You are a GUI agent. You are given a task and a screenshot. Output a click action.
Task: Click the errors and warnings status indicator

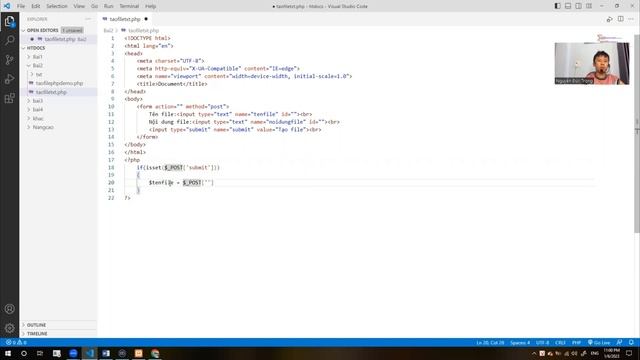point(16,342)
